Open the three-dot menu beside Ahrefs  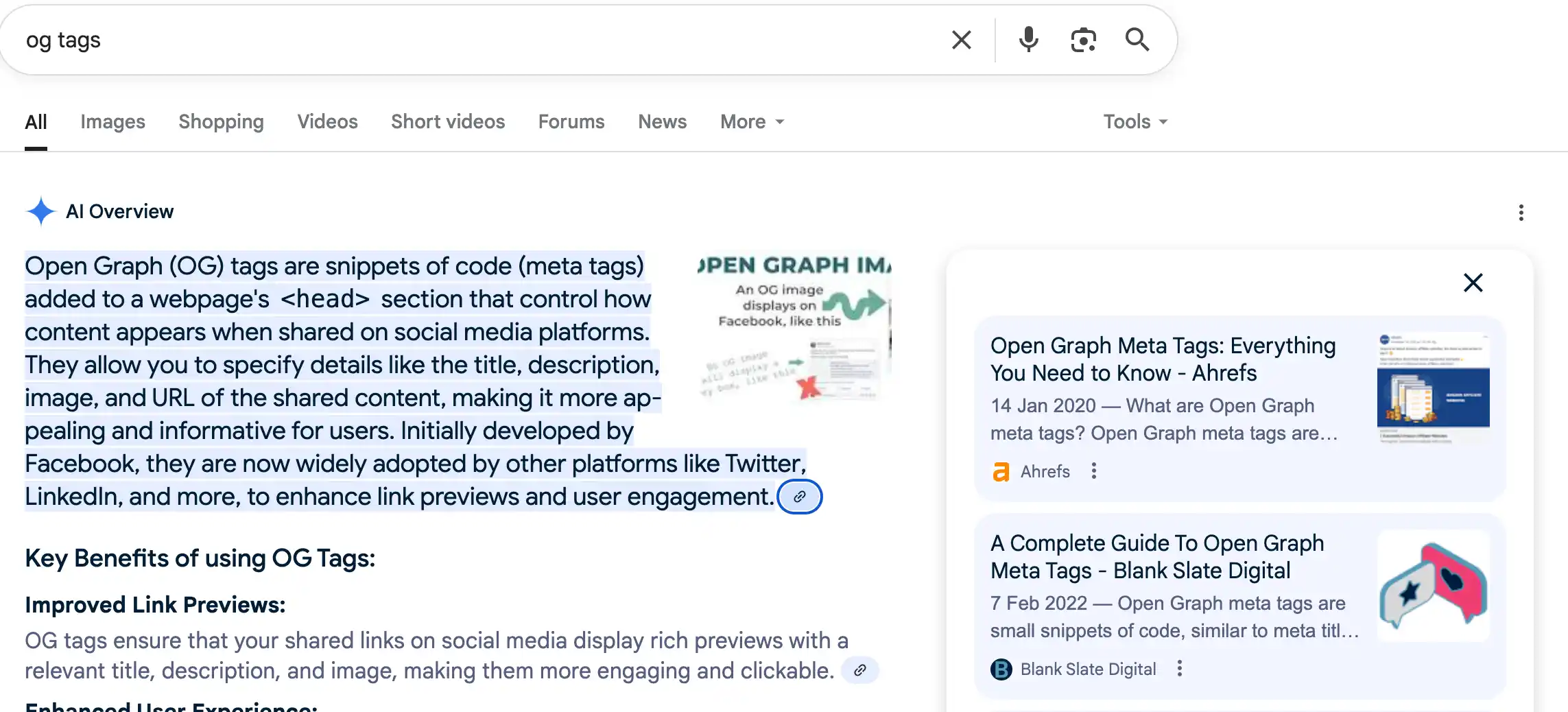[x=1094, y=471]
